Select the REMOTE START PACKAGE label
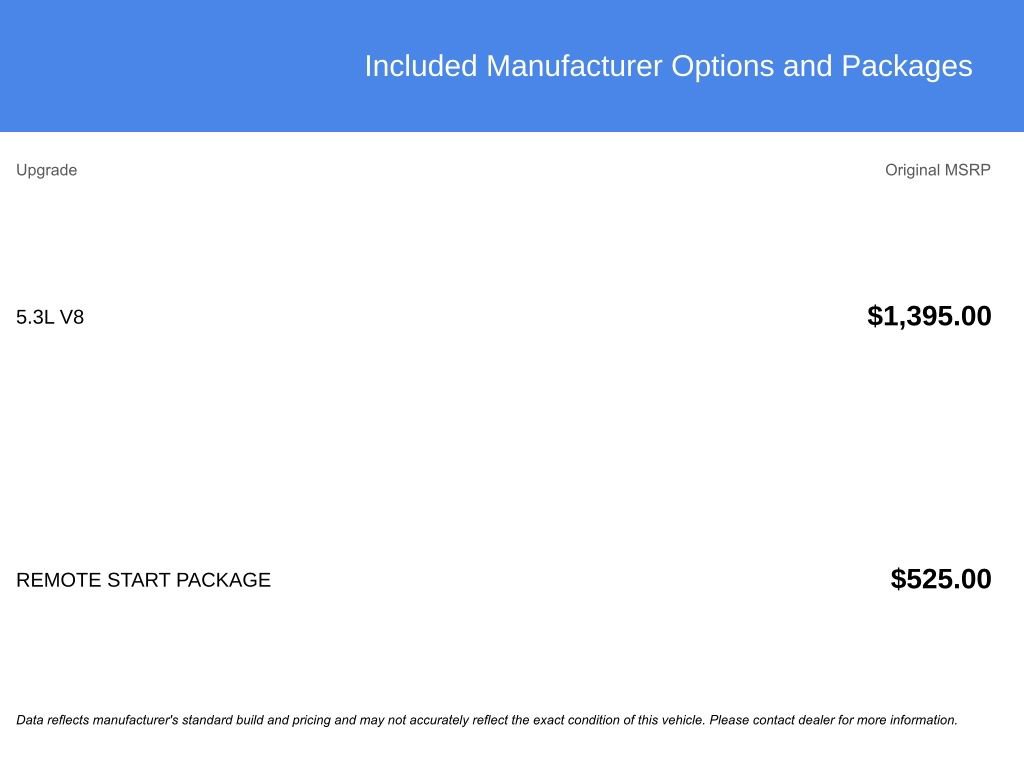Image resolution: width=1024 pixels, height=768 pixels. tap(143, 580)
